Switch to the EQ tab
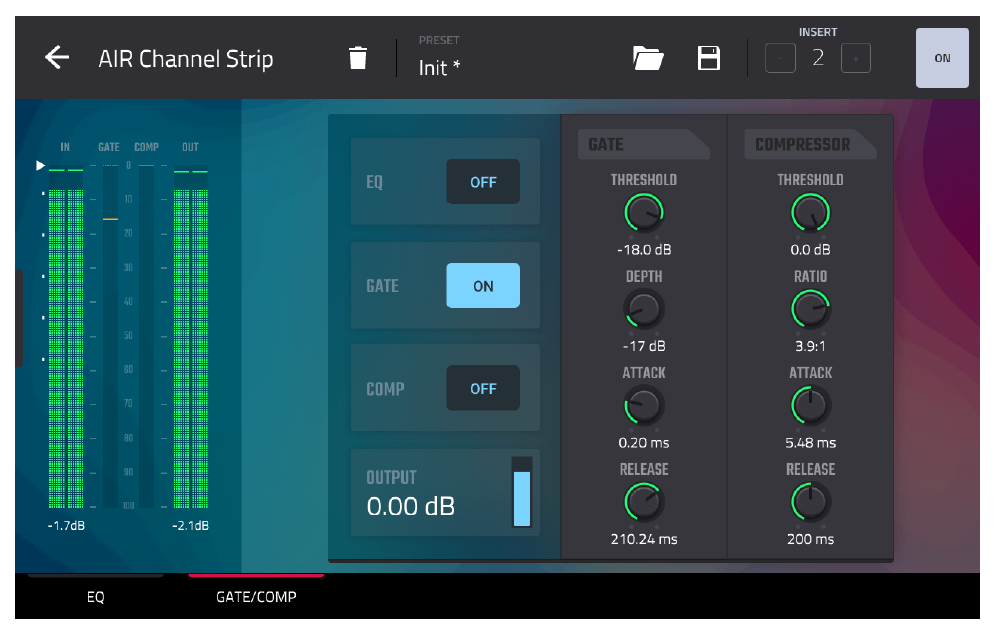 point(95,597)
